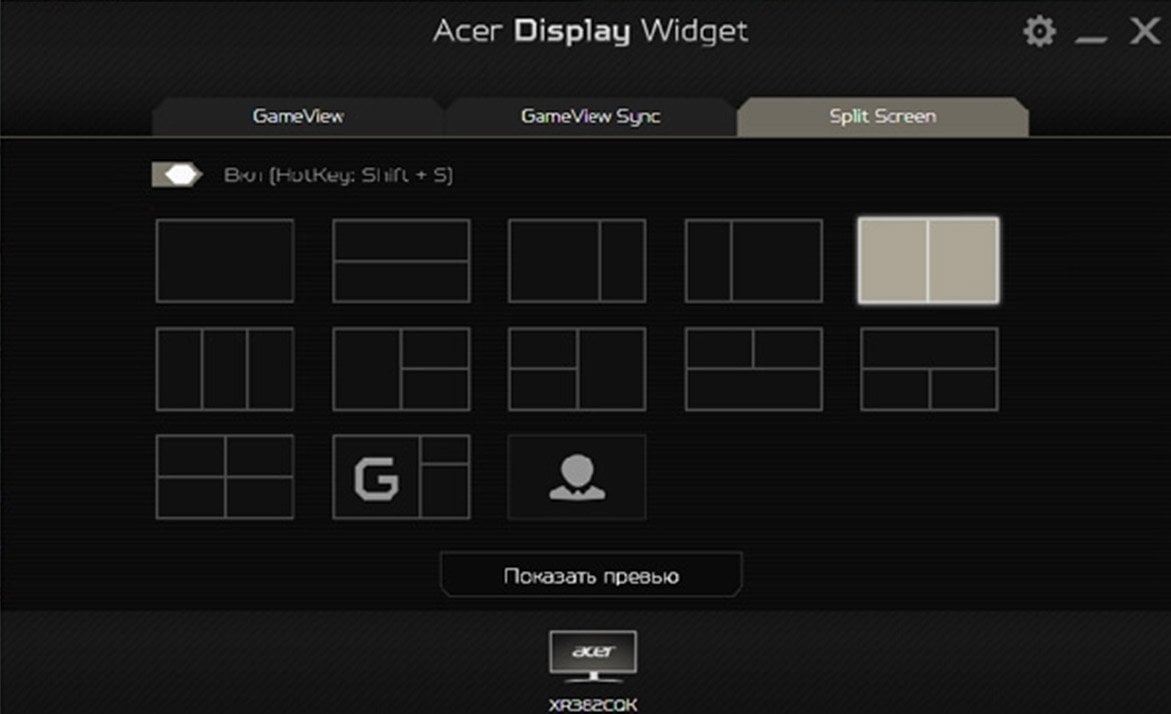Choose the two horizontal rows layout
1171x714 pixels.
[x=401, y=261]
